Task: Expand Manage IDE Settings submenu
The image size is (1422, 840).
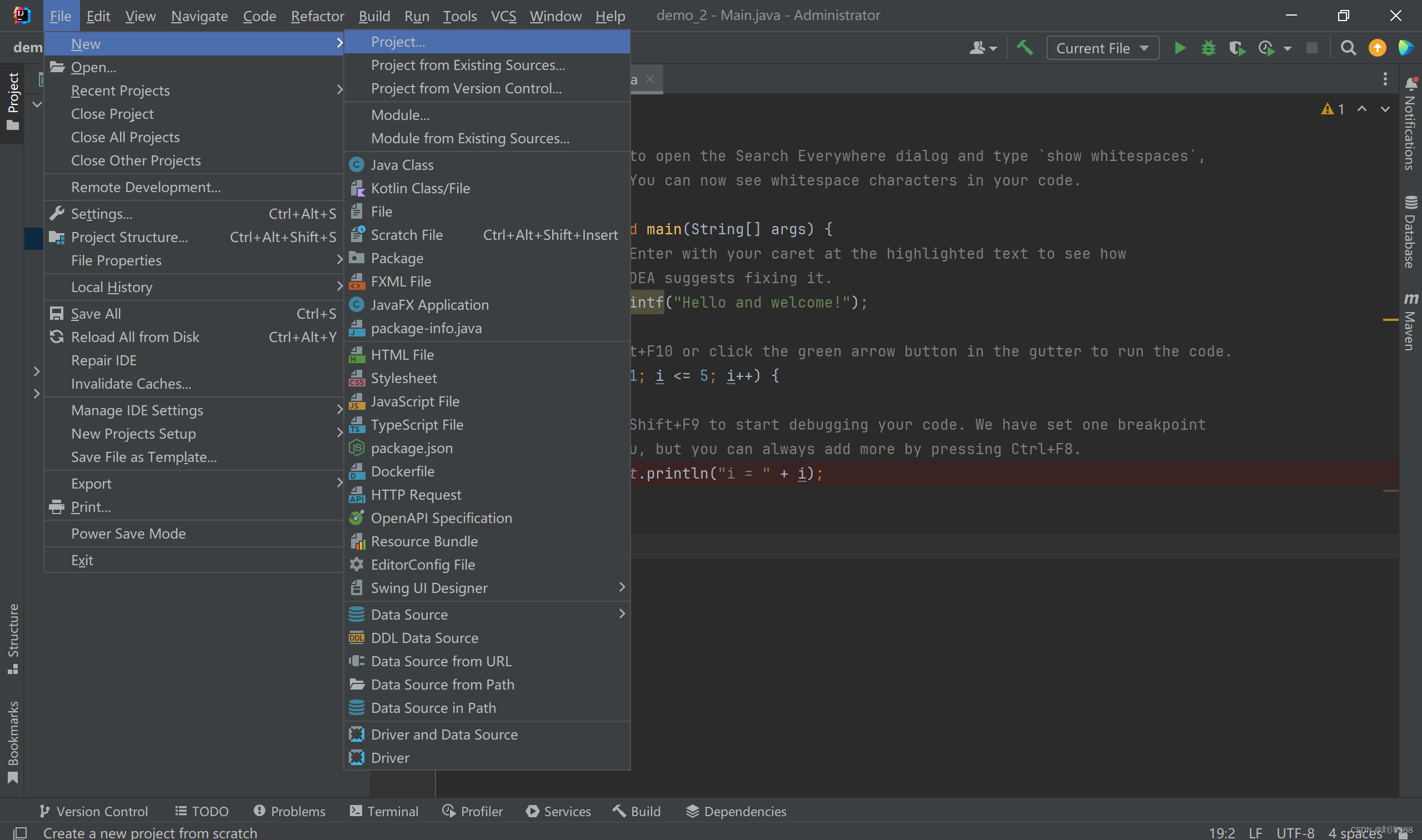Action: point(194,410)
